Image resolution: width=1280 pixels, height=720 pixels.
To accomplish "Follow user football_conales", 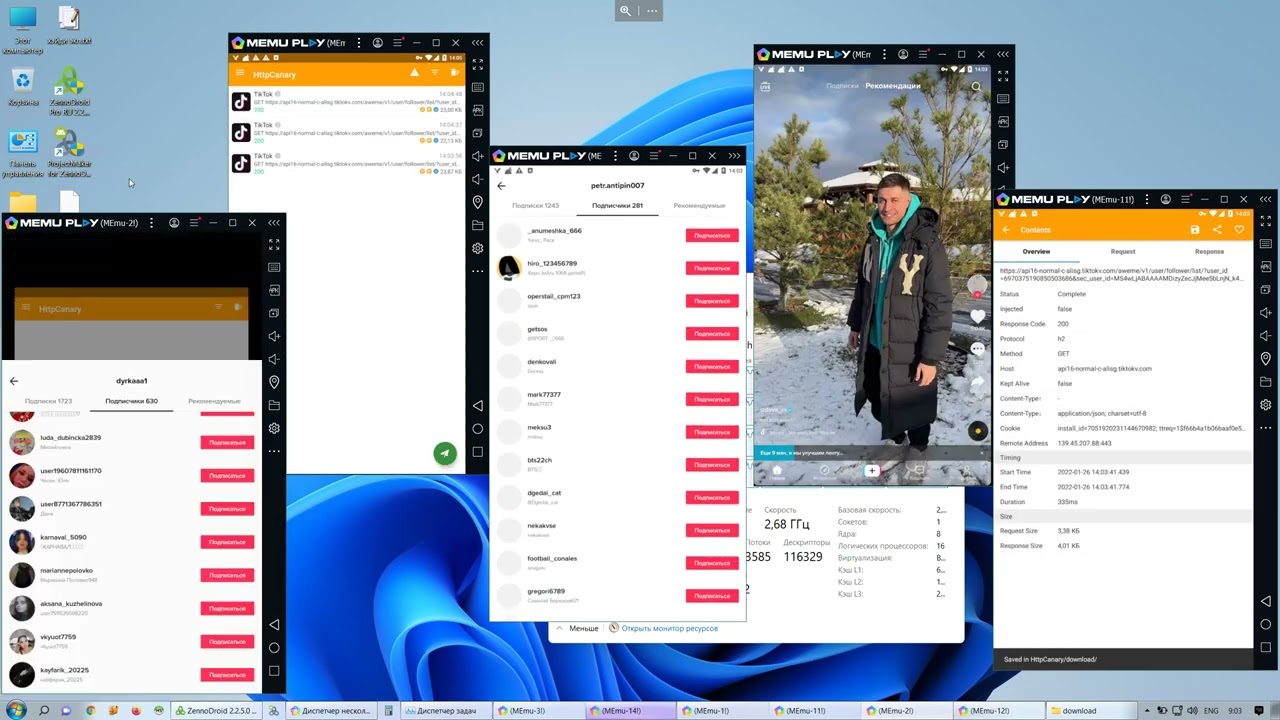I will [x=712, y=563].
